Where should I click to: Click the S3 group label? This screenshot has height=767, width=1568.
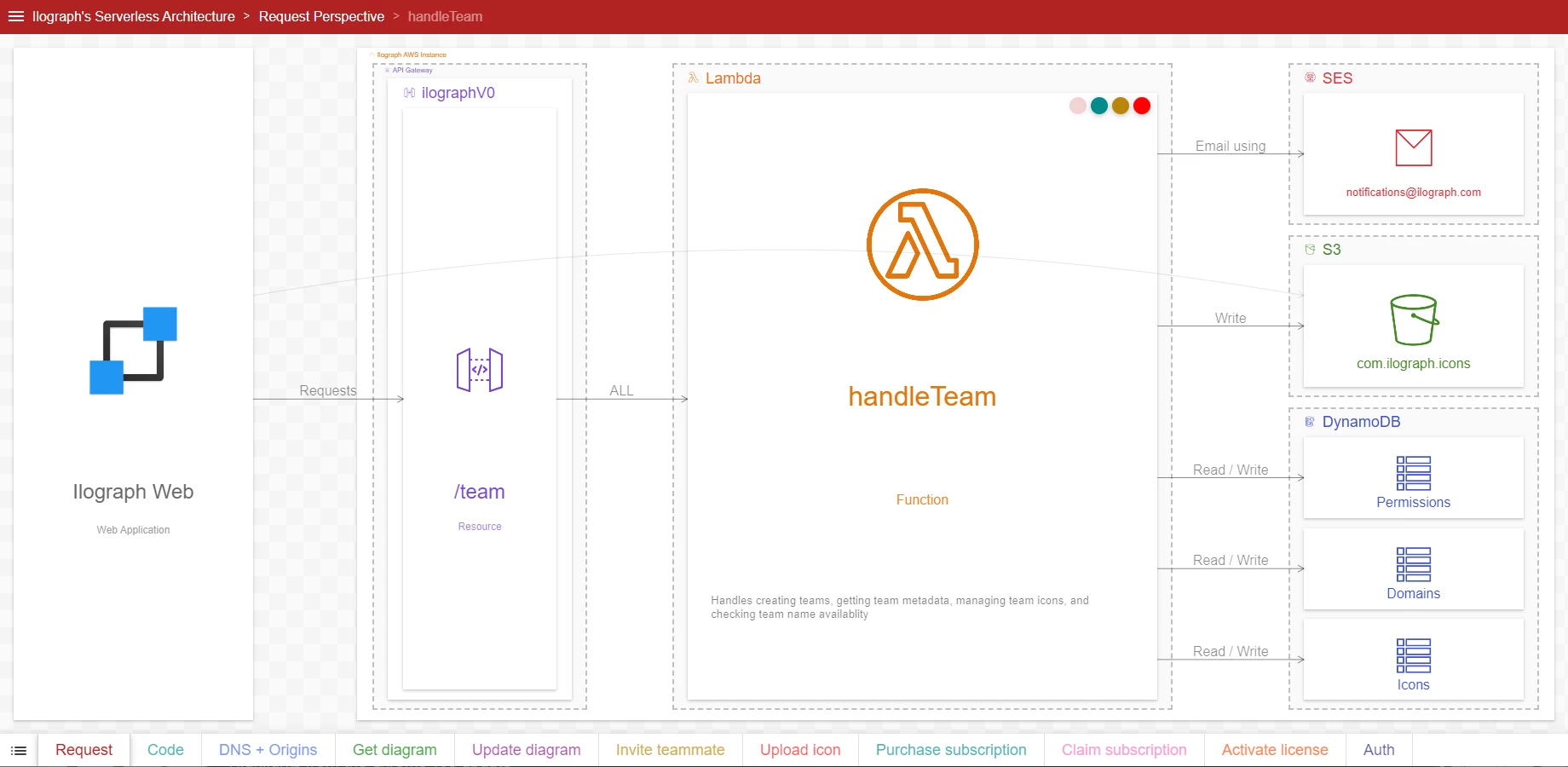click(x=1331, y=250)
